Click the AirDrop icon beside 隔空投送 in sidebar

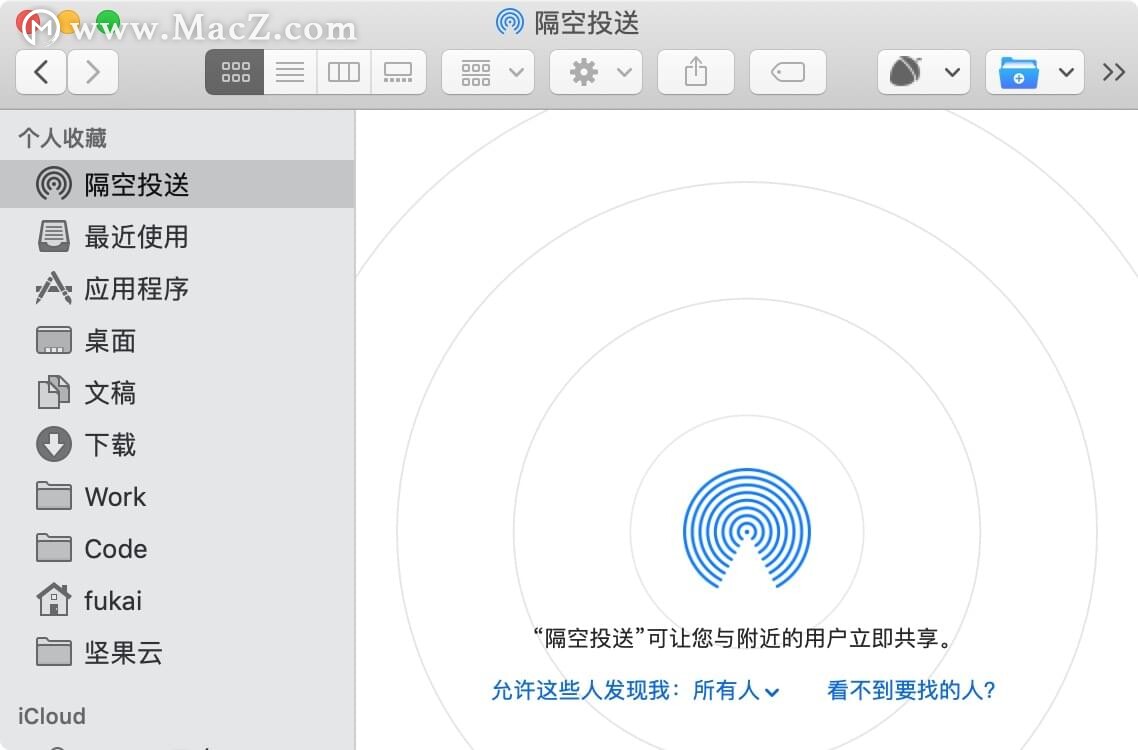click(54, 184)
